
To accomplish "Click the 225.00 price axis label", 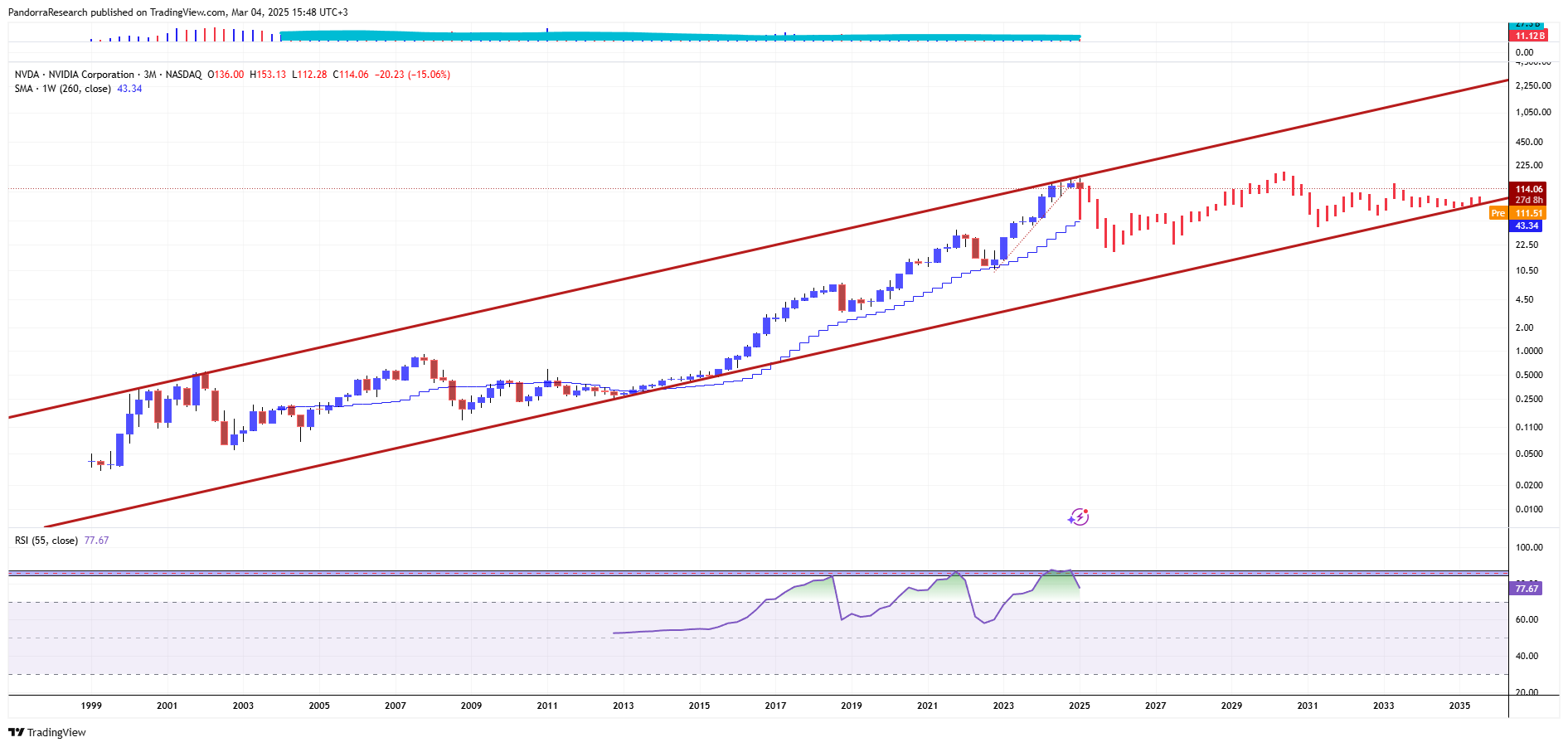I will 1529,165.
